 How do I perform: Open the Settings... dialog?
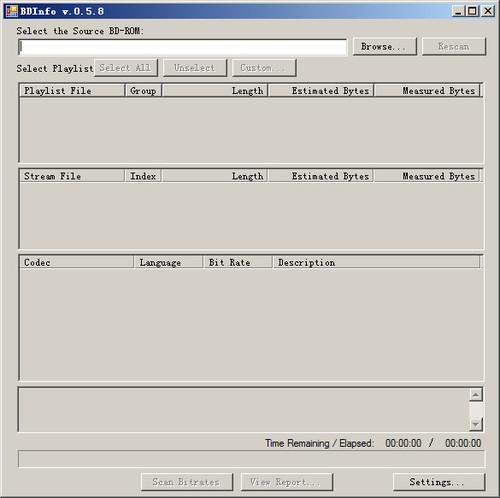pyautogui.click(x=439, y=482)
